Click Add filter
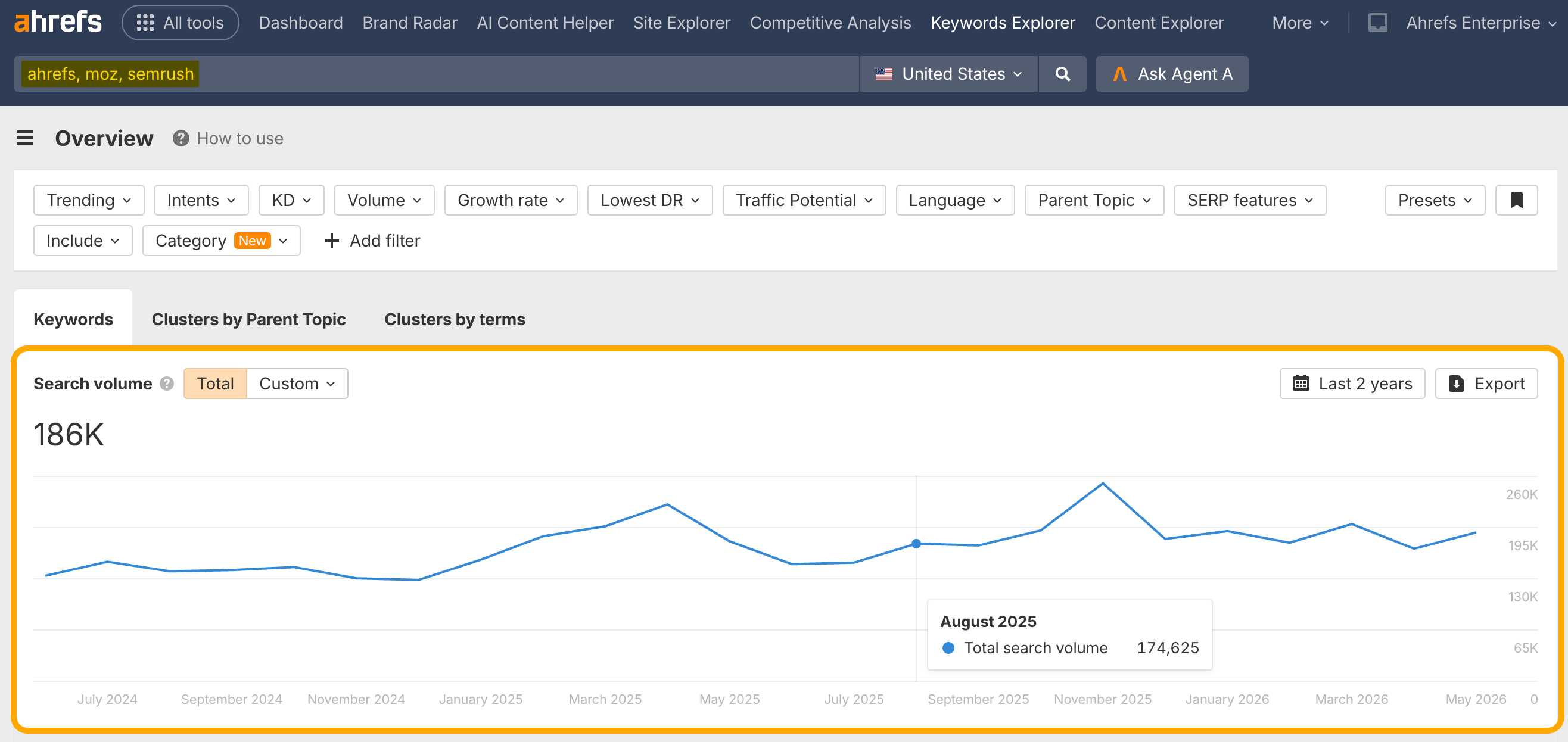This screenshot has width=1568, height=742. click(x=372, y=241)
